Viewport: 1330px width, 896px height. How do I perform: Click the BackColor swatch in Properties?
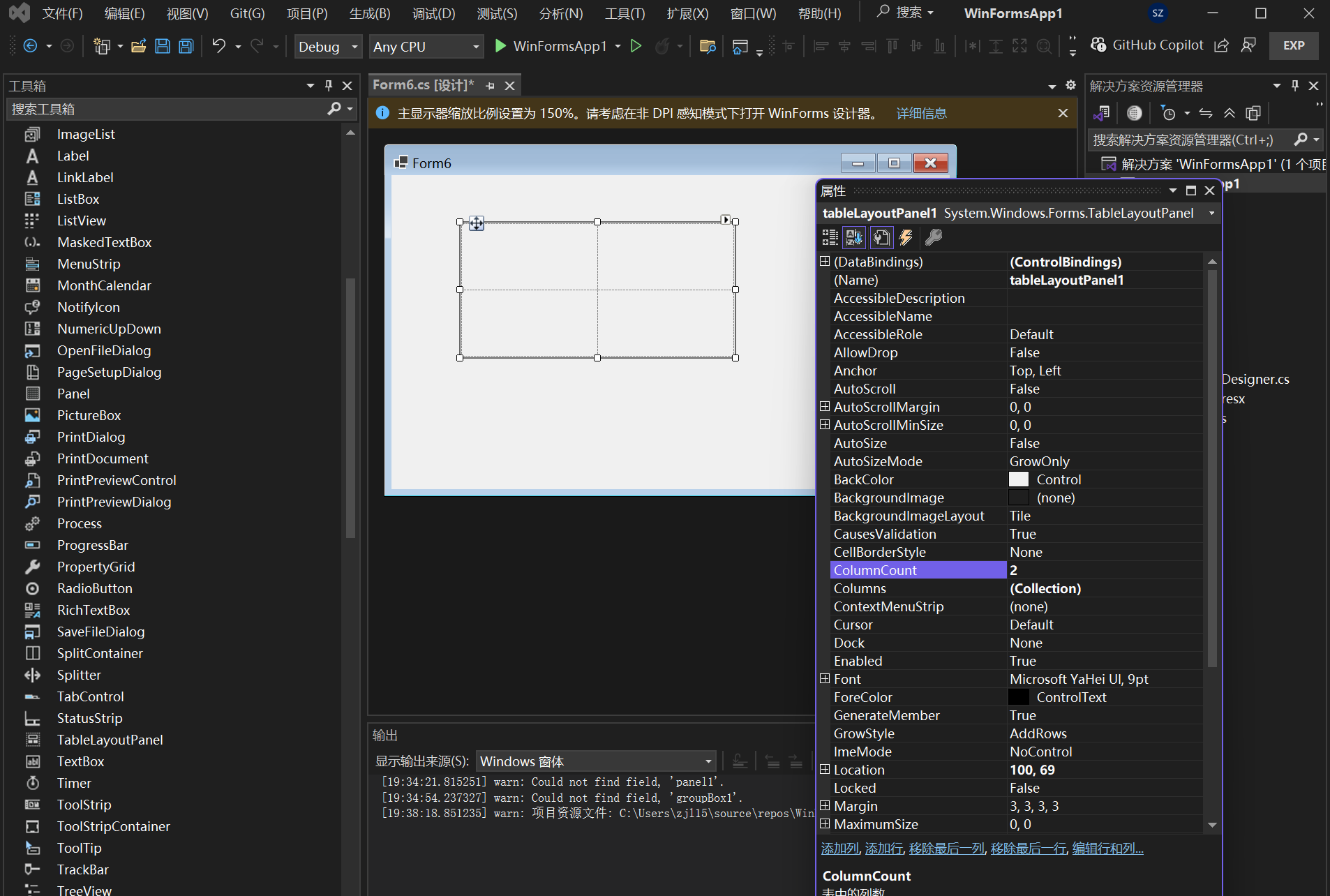click(x=1019, y=479)
